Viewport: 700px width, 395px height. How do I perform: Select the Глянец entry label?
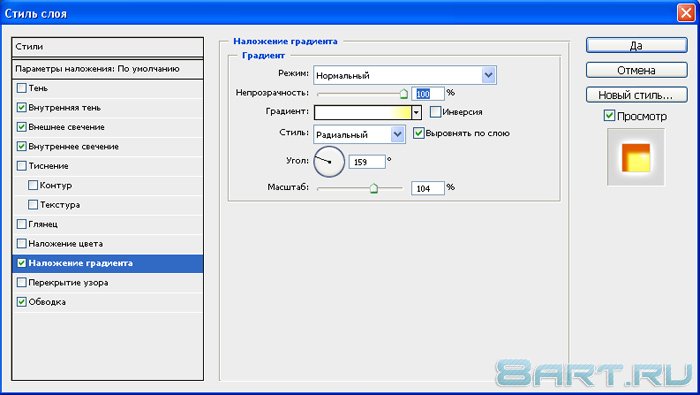[43, 224]
